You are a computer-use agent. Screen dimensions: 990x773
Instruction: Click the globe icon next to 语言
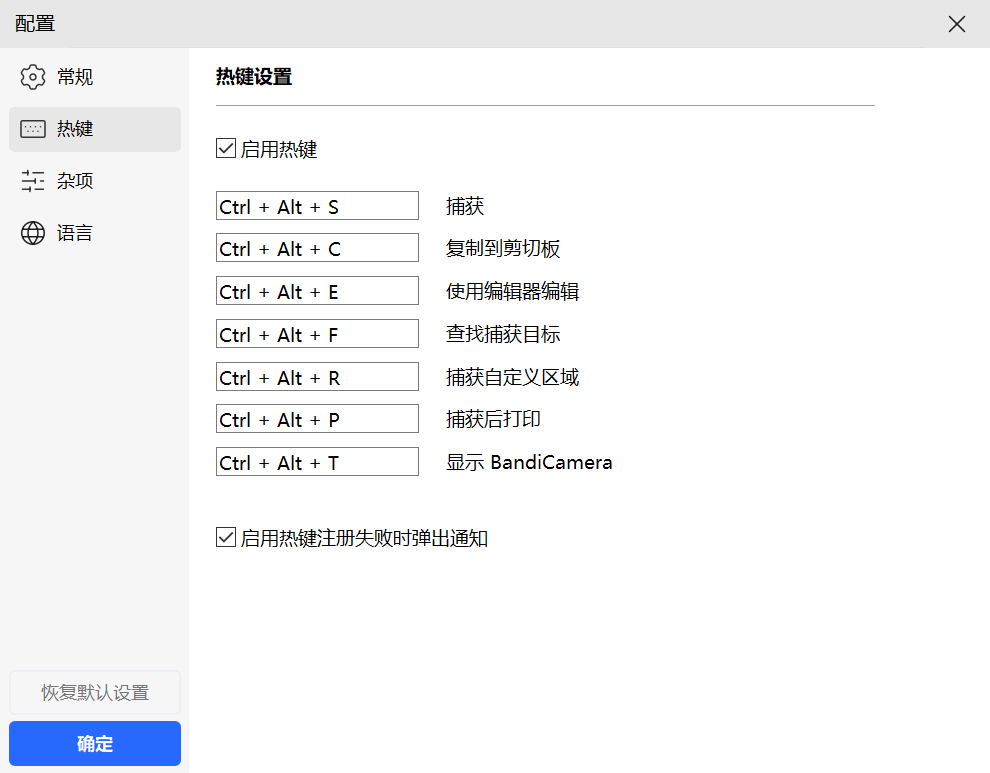tap(33, 233)
